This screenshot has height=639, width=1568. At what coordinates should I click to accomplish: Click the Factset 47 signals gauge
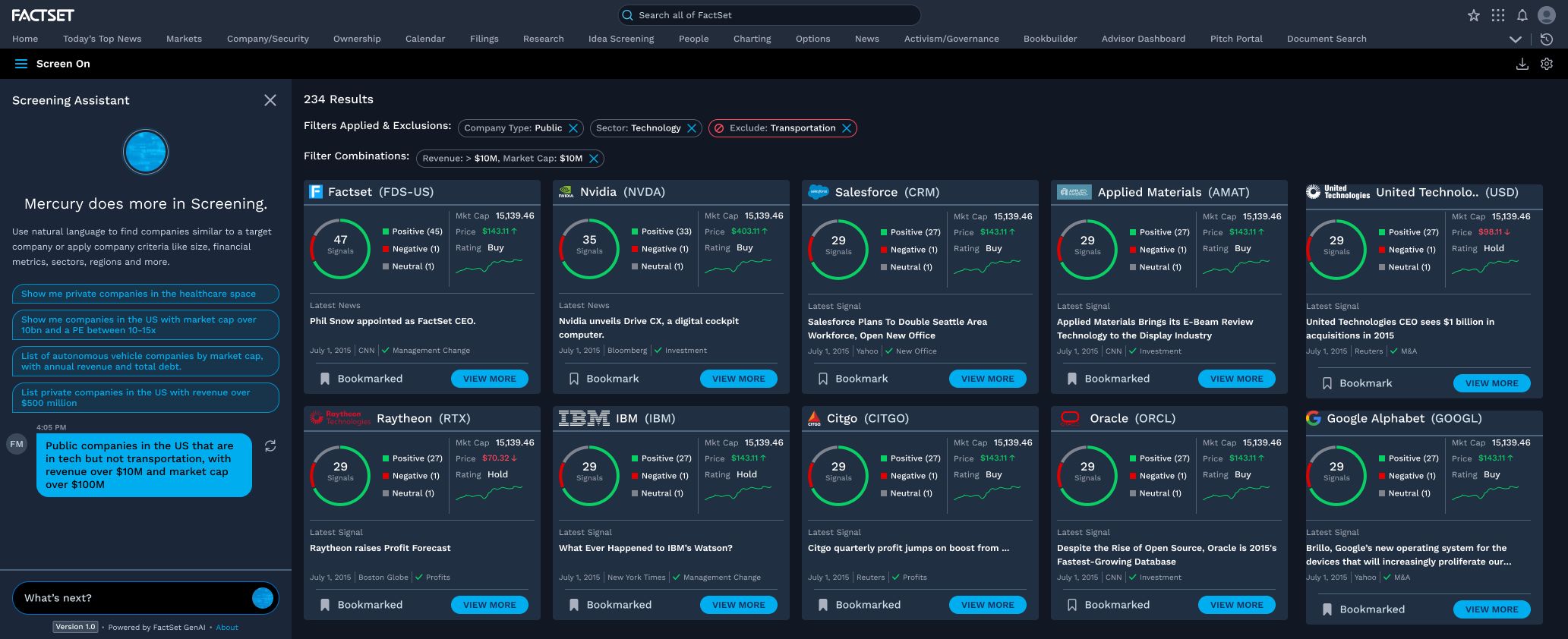pyautogui.click(x=340, y=249)
